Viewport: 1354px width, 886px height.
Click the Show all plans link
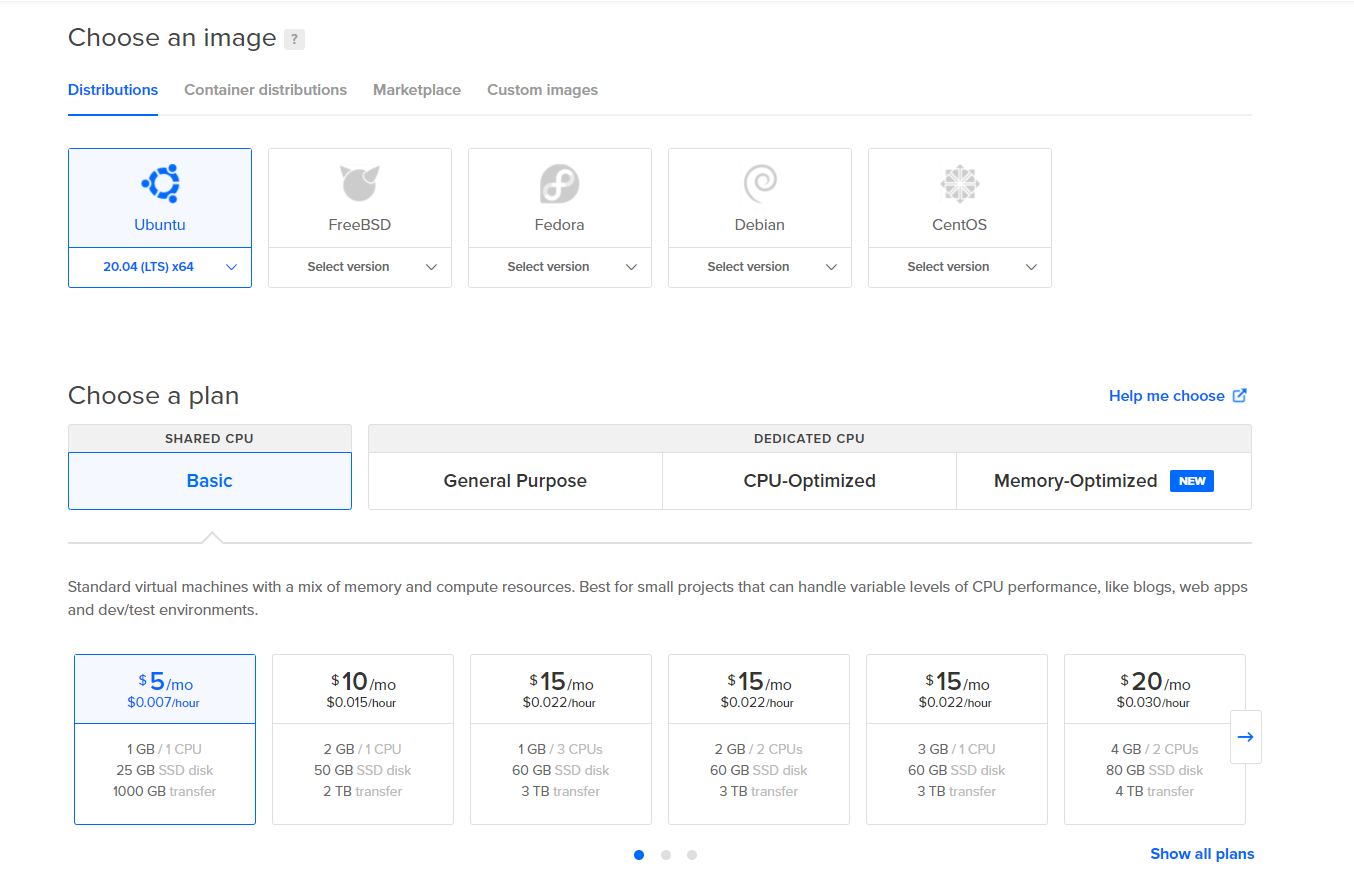tap(1202, 854)
